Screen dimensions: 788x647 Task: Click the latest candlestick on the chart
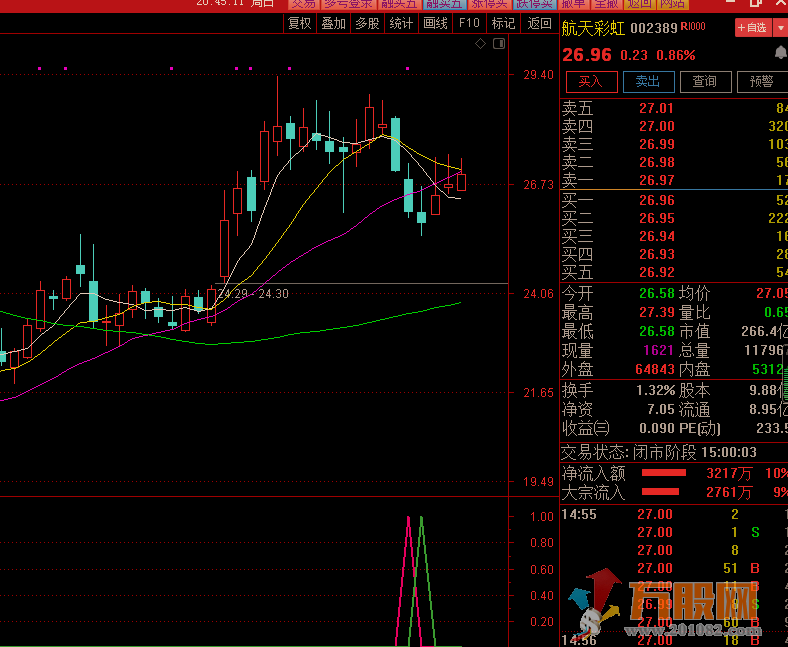[461, 182]
